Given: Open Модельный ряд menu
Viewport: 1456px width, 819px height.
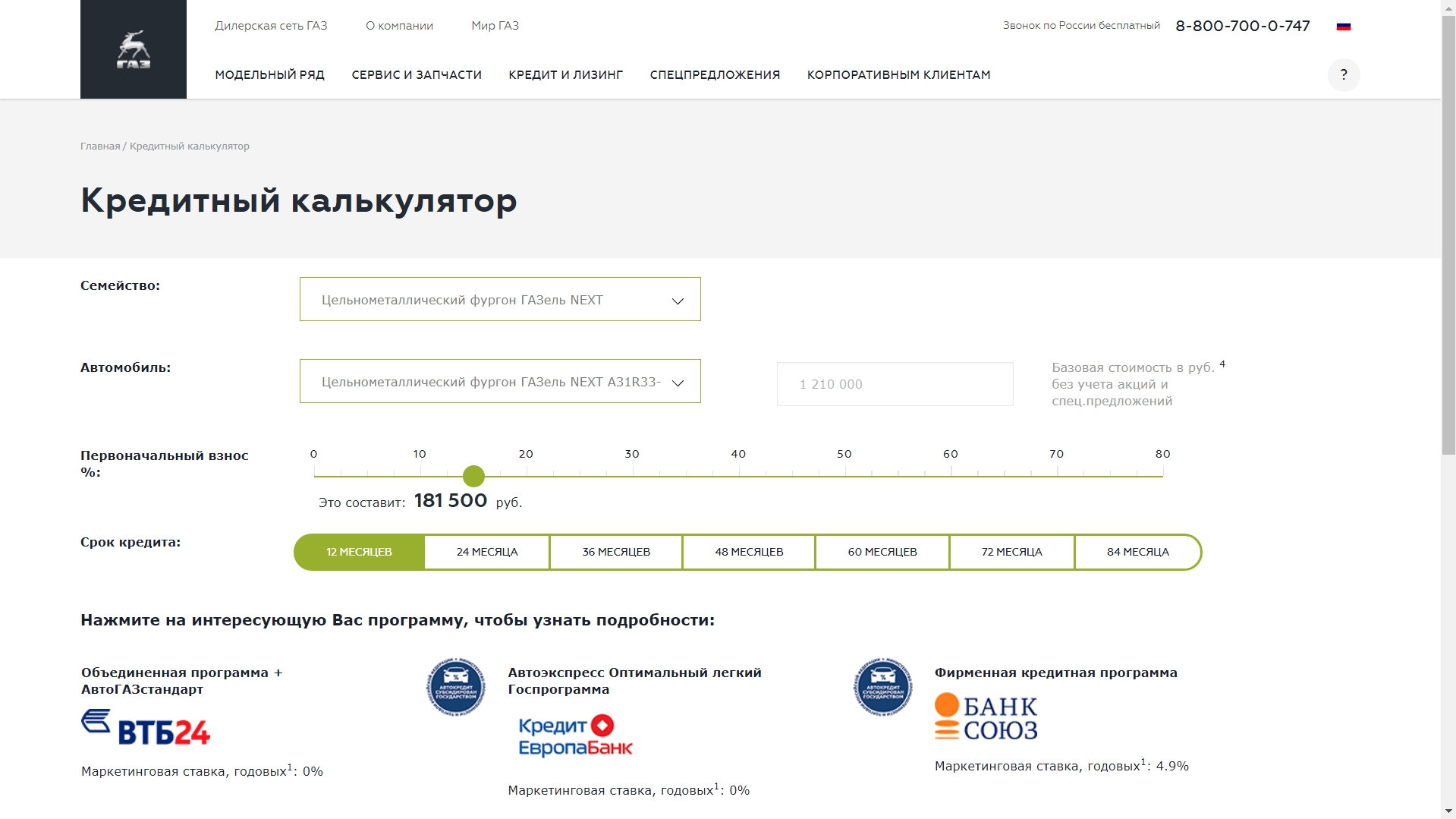Looking at the screenshot, I should (269, 74).
